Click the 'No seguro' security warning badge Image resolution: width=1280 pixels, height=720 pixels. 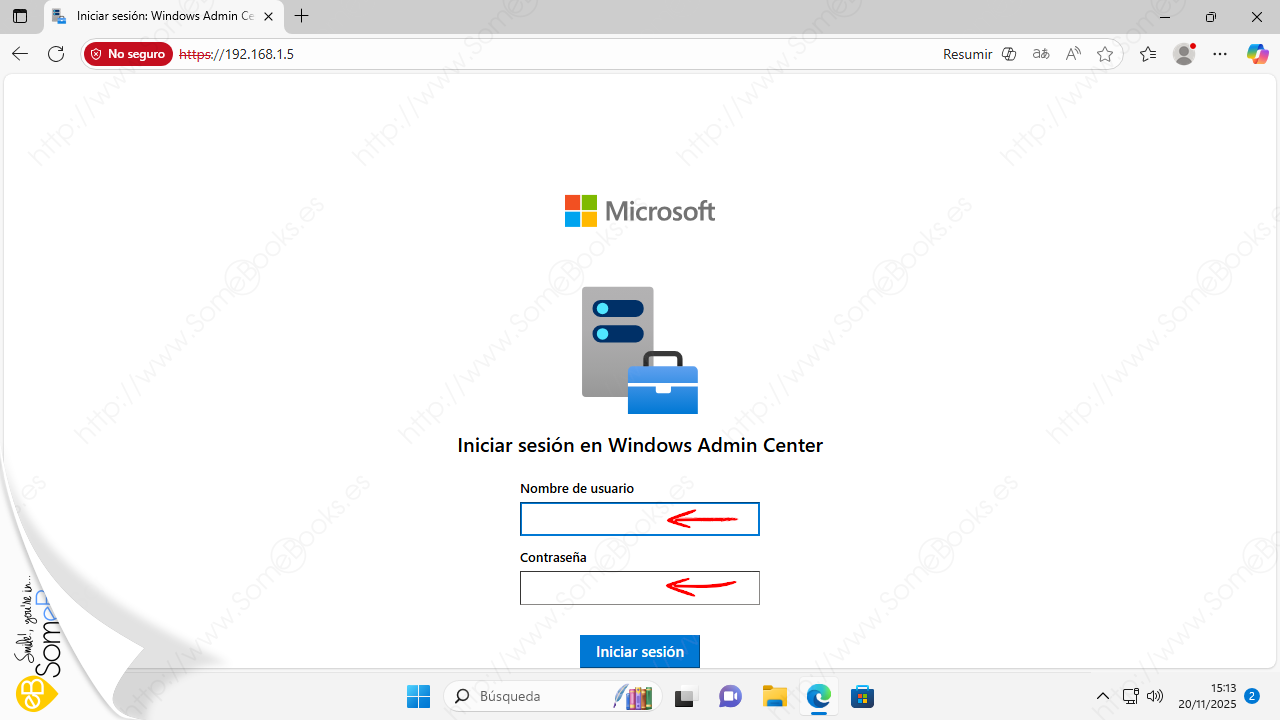coord(129,54)
